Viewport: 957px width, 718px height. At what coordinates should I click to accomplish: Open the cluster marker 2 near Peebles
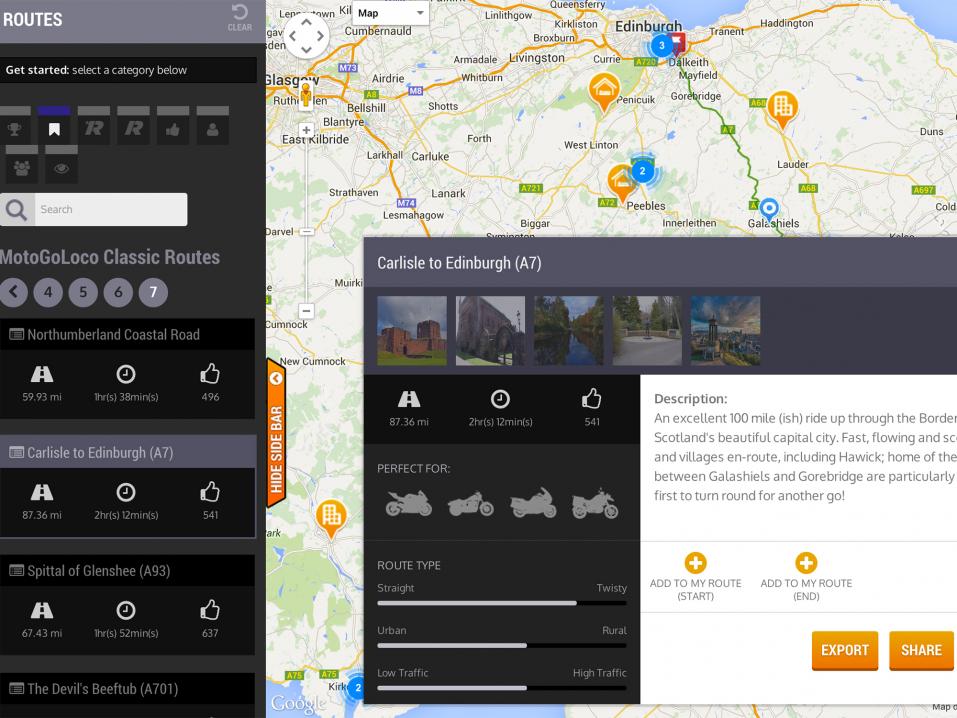tap(642, 171)
